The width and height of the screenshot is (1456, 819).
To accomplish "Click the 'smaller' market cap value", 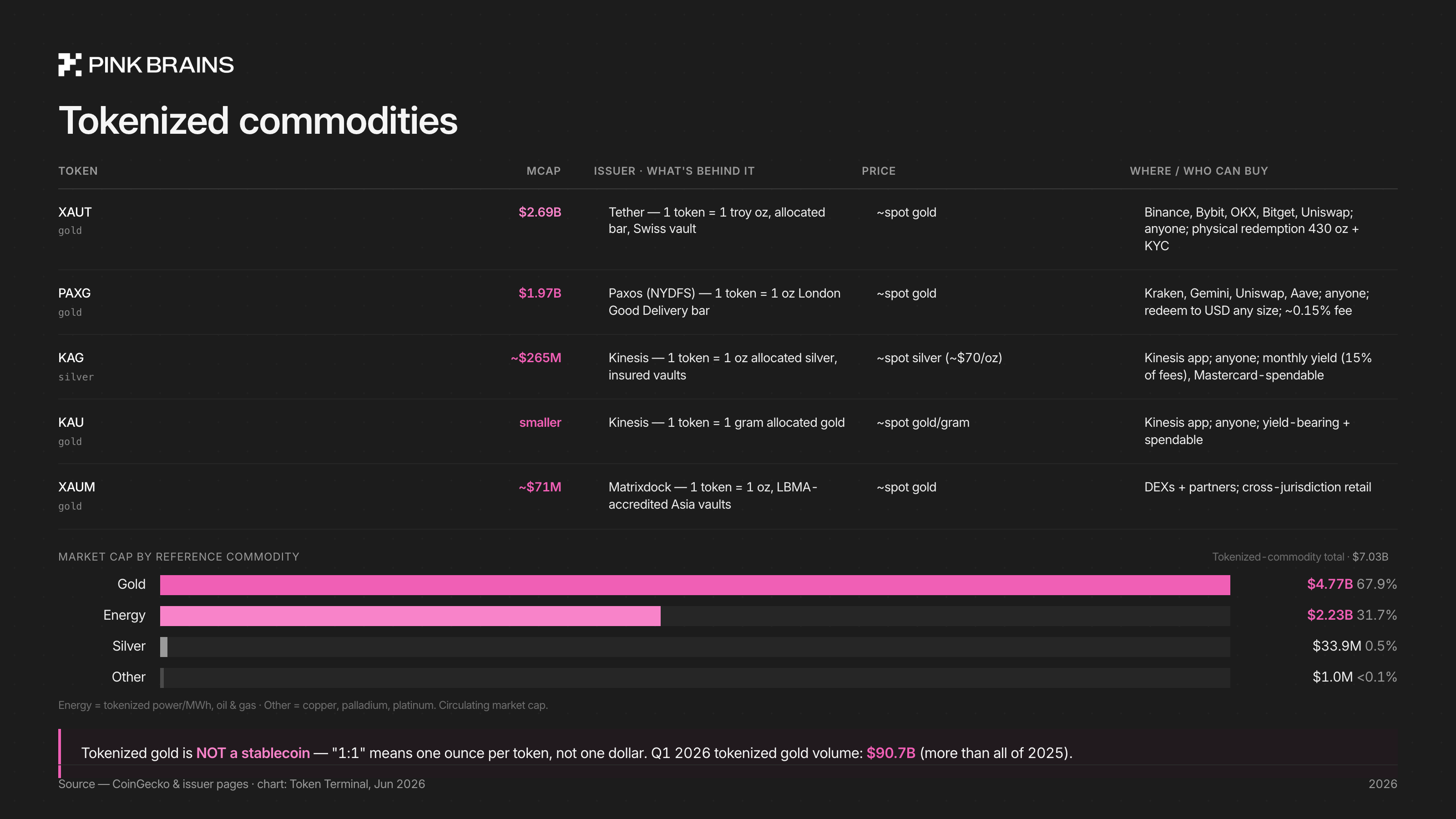I will (x=541, y=423).
